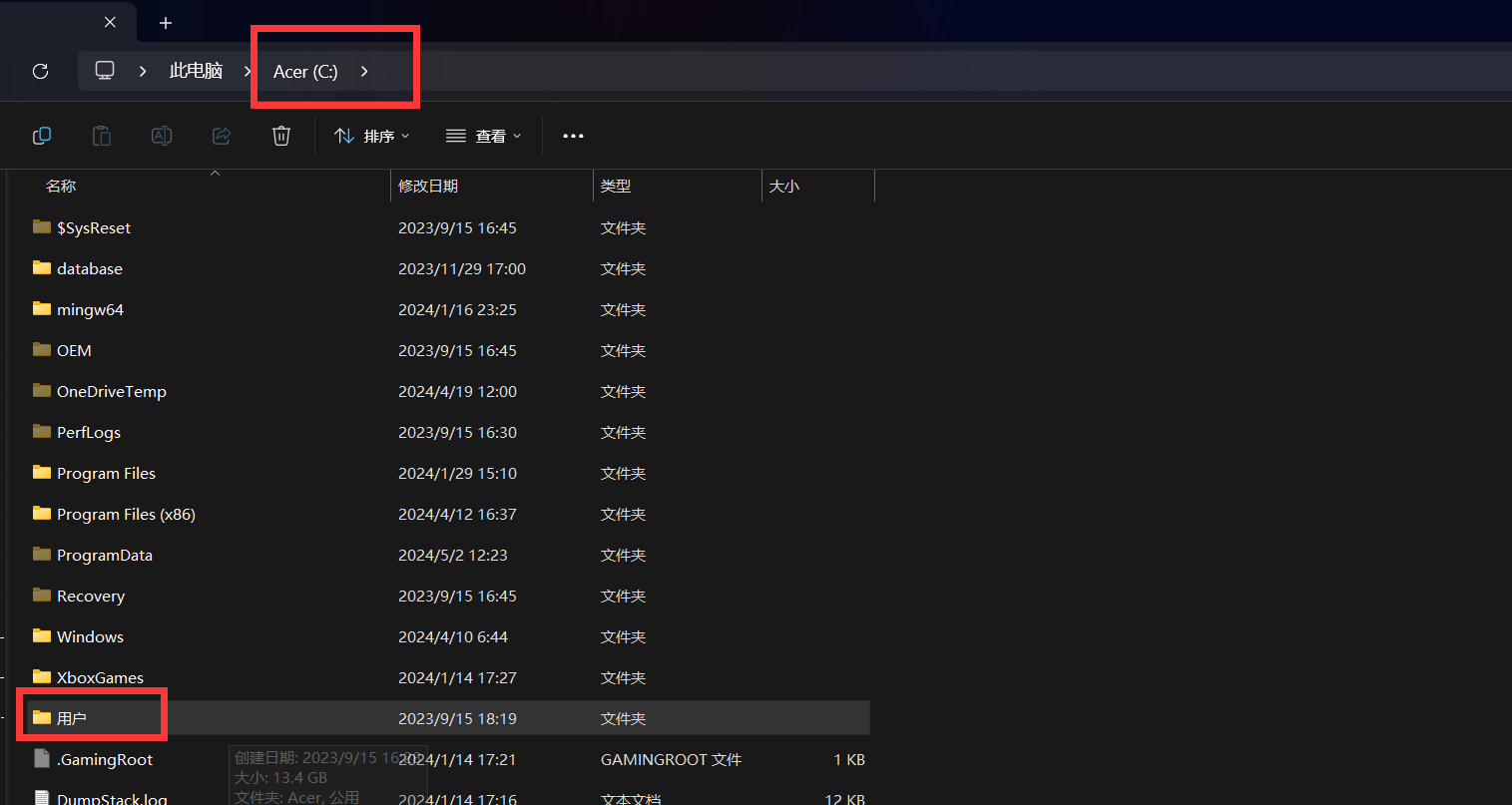This screenshot has width=1512, height=805.
Task: Open new tab with plus button
Action: point(166,22)
